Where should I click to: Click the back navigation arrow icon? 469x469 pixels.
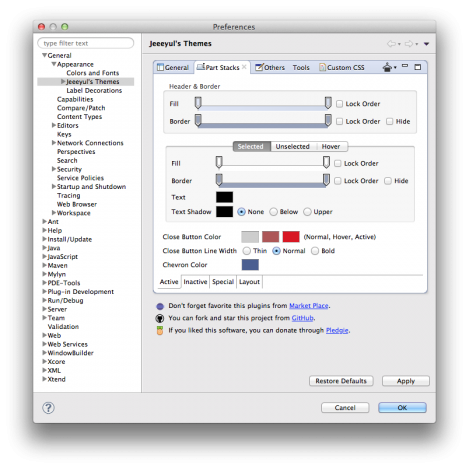tap(391, 44)
